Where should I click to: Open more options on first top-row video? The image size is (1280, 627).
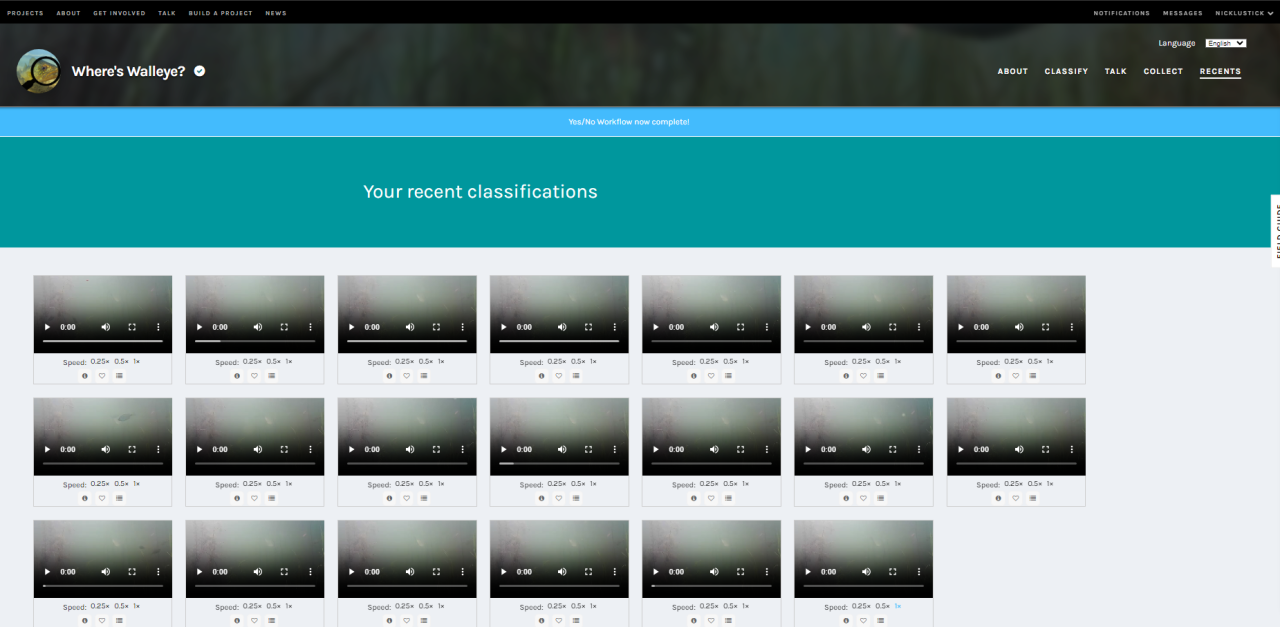pos(158,327)
